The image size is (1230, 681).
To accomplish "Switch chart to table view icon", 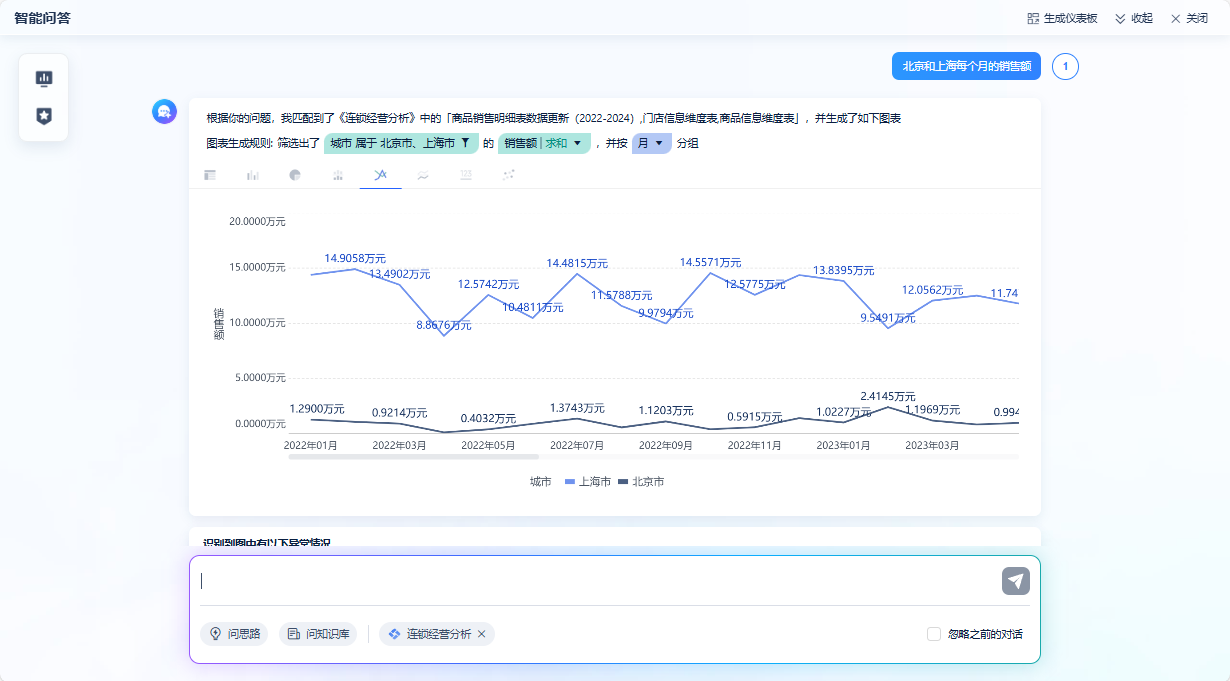I will (210, 175).
